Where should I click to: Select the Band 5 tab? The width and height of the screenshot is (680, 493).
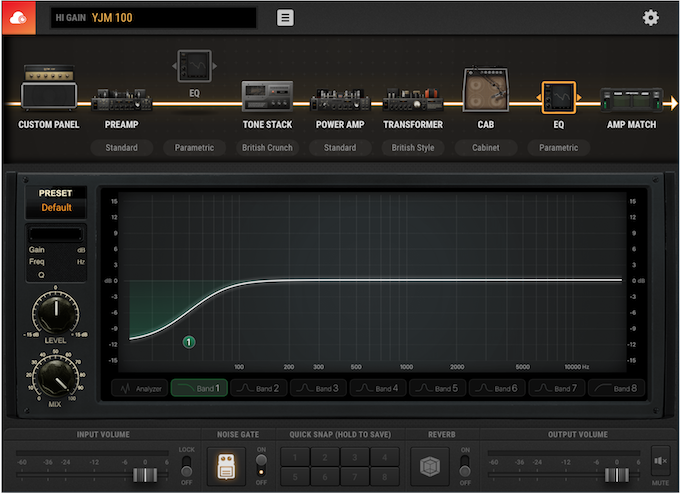438,388
